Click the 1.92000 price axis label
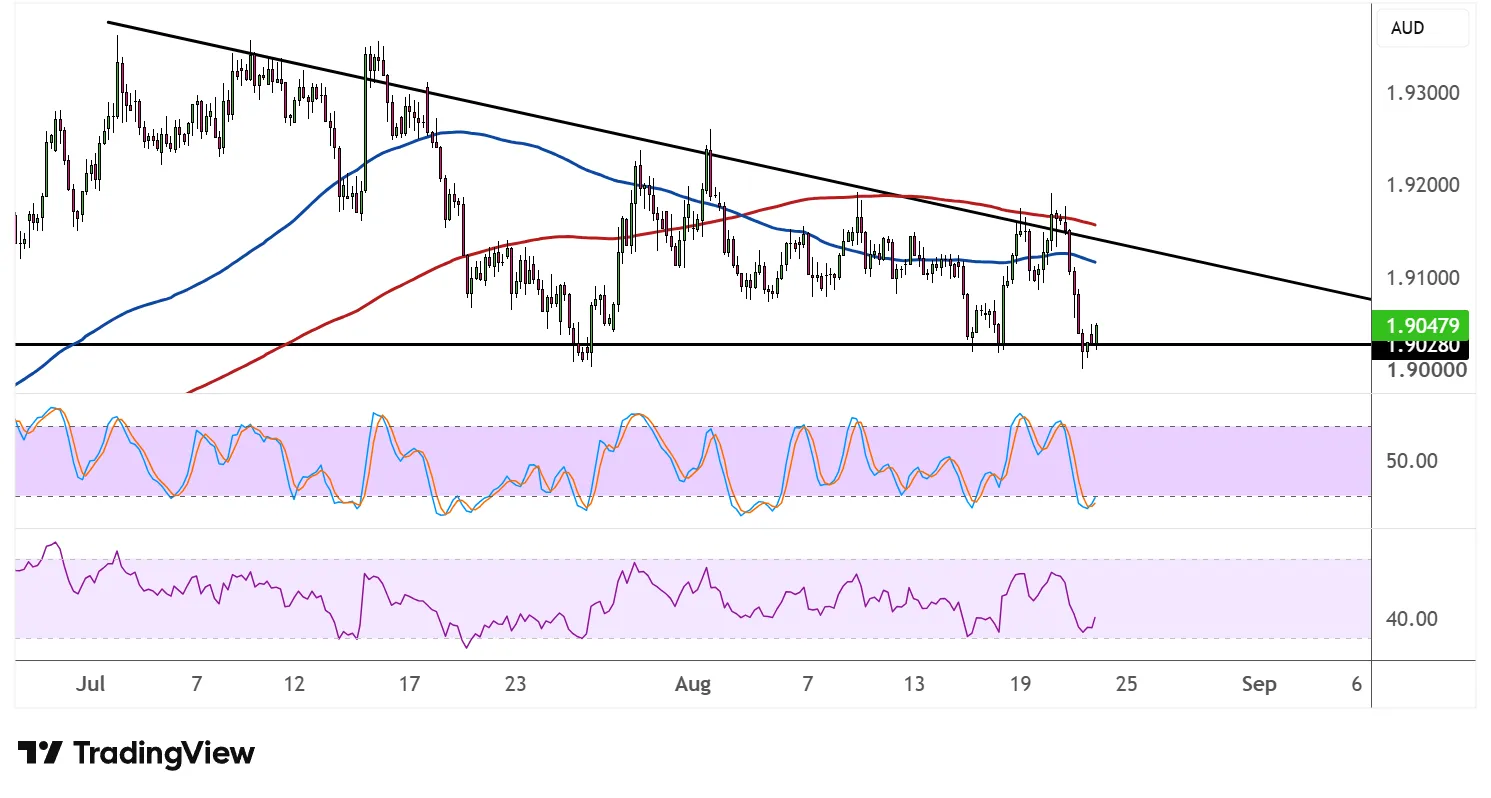The height and width of the screenshot is (798, 1491). point(1423,186)
